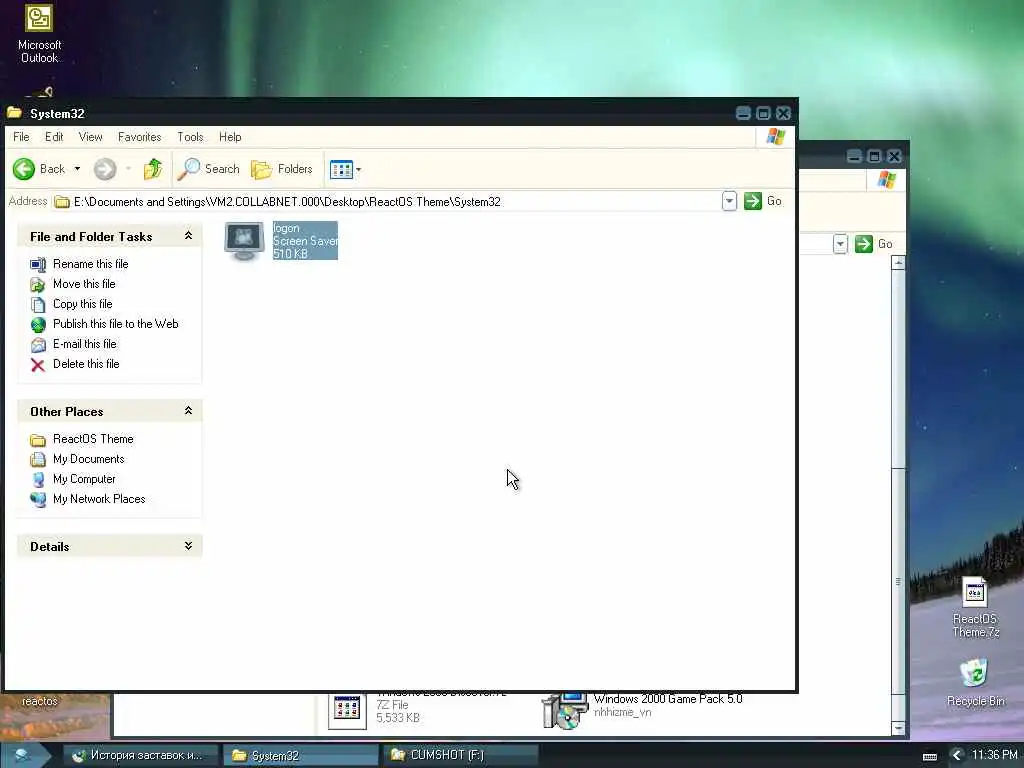Viewport: 1024px width, 768px height.
Task: Toggle the Folders pane
Action: (x=282, y=169)
